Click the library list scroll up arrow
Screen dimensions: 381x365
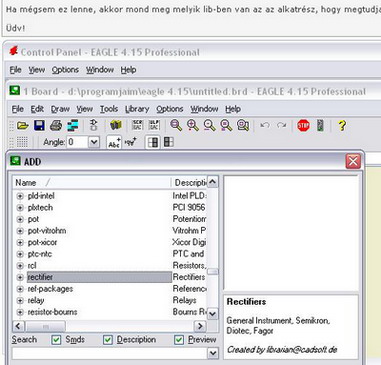[213, 182]
